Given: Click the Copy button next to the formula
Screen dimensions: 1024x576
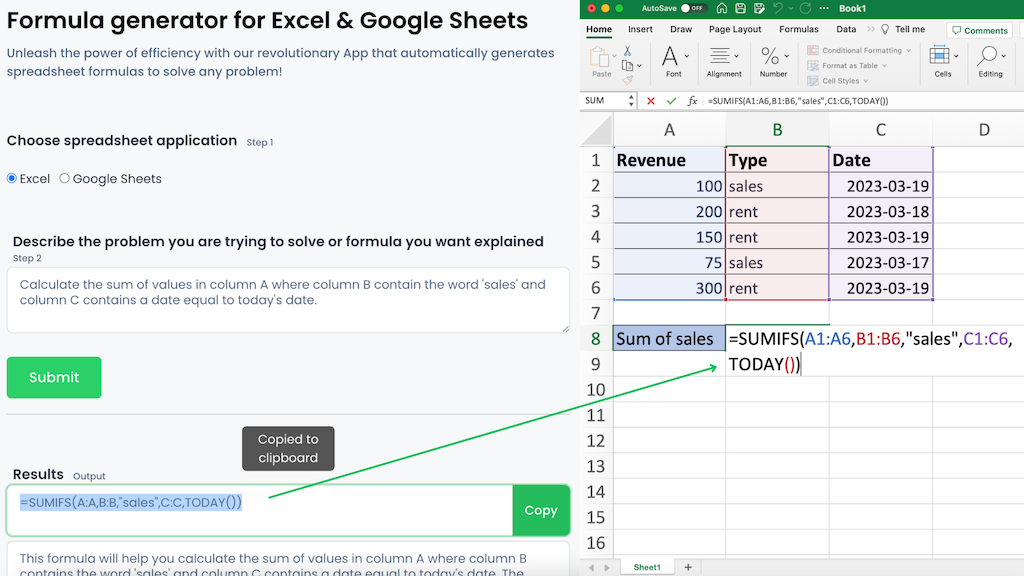Looking at the screenshot, I should (541, 510).
